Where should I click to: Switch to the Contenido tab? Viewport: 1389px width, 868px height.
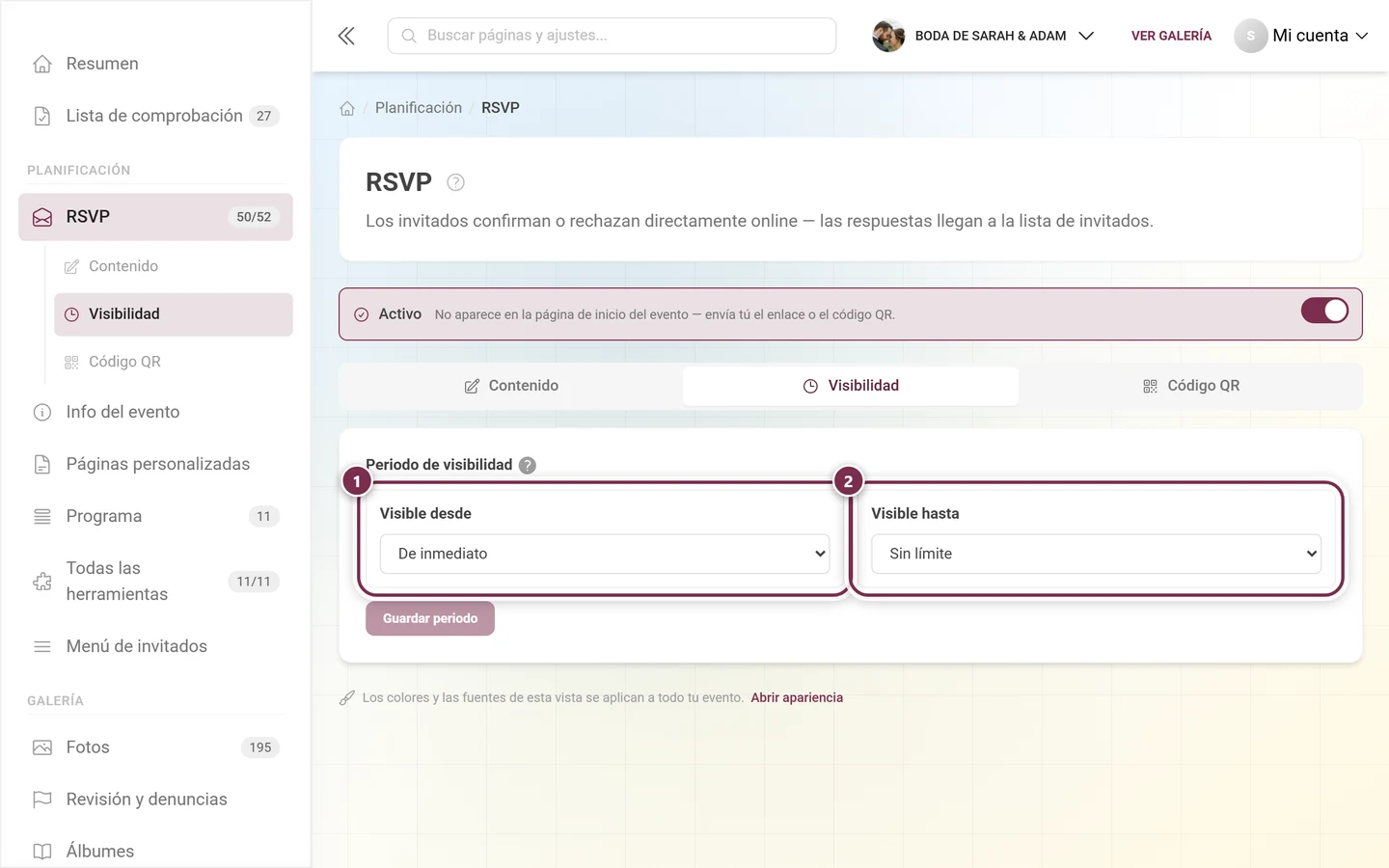511,386
